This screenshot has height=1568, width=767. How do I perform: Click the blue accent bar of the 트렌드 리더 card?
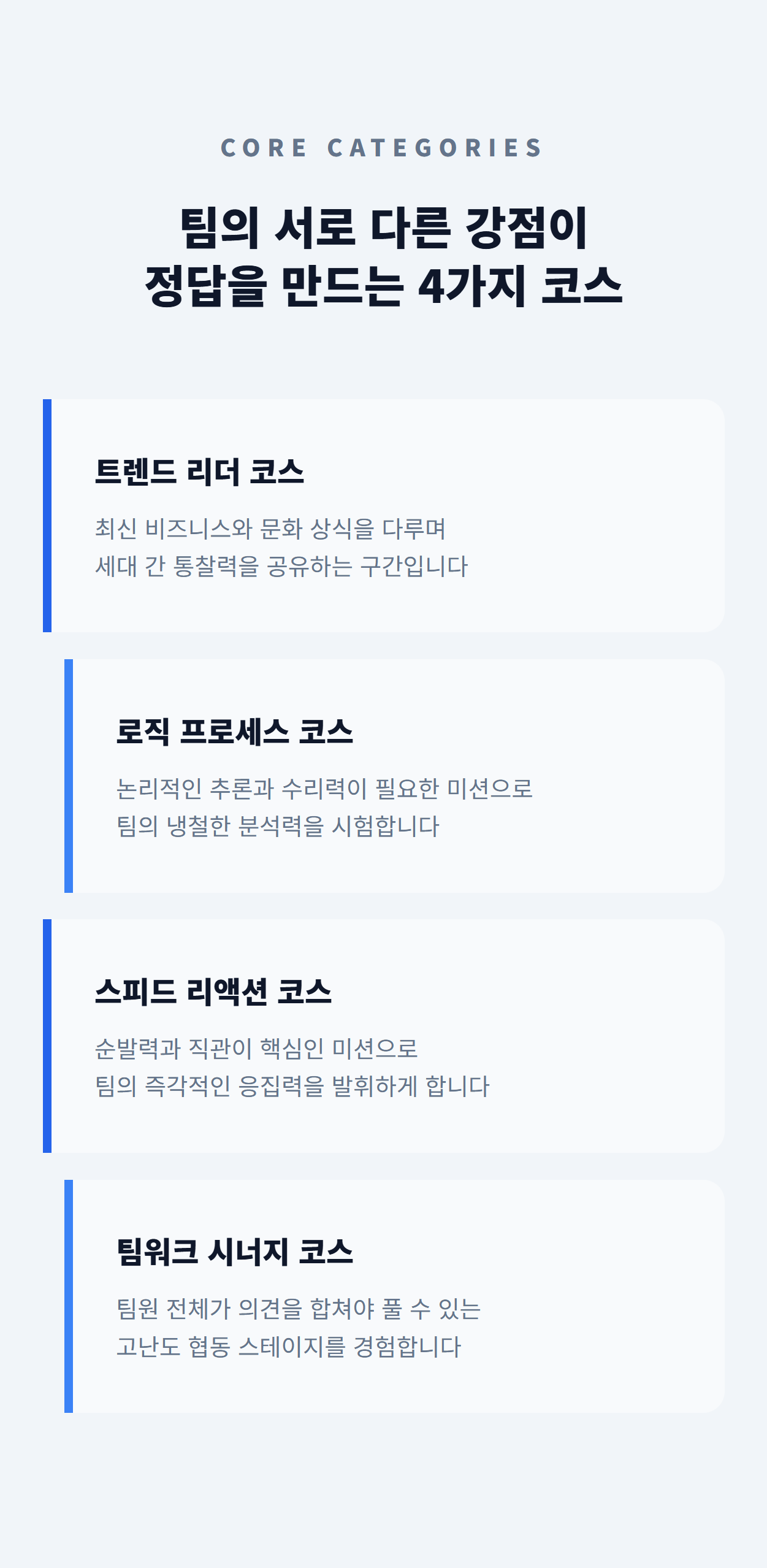pos(47,515)
